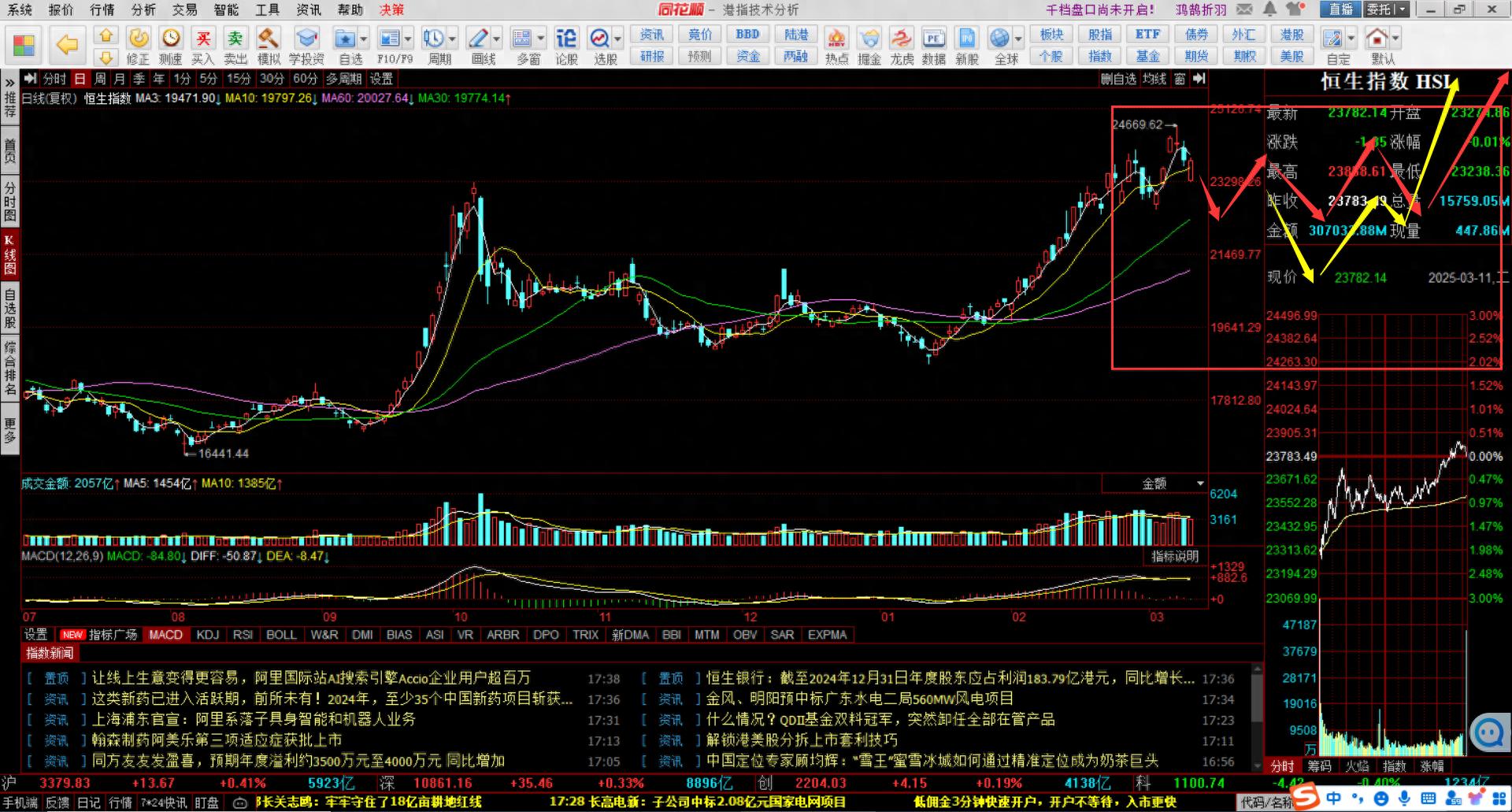Switch chart period to 60分
The image size is (1512, 812).
click(x=305, y=79)
